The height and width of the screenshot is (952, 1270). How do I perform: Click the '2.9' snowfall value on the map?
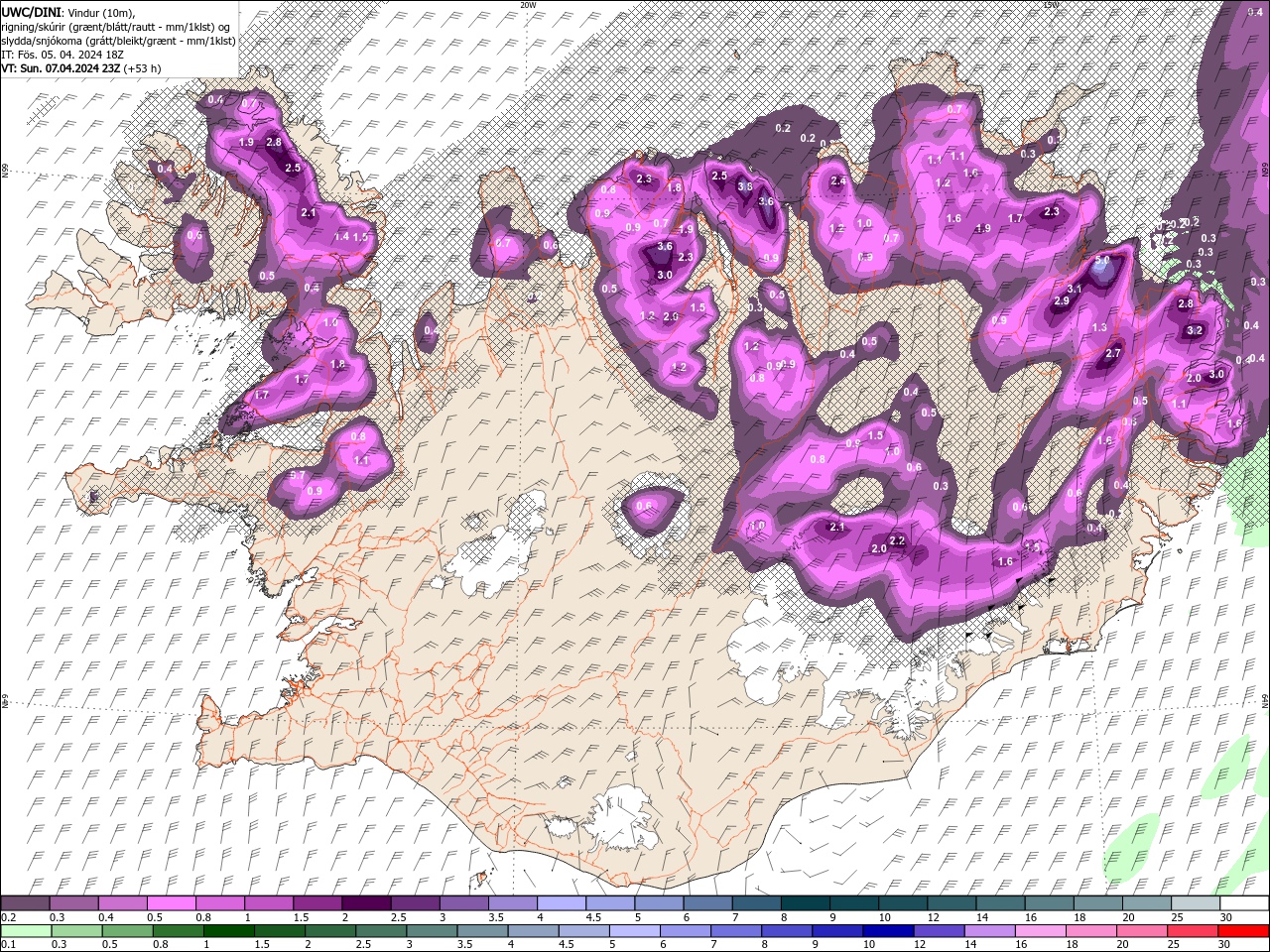coord(1061,301)
